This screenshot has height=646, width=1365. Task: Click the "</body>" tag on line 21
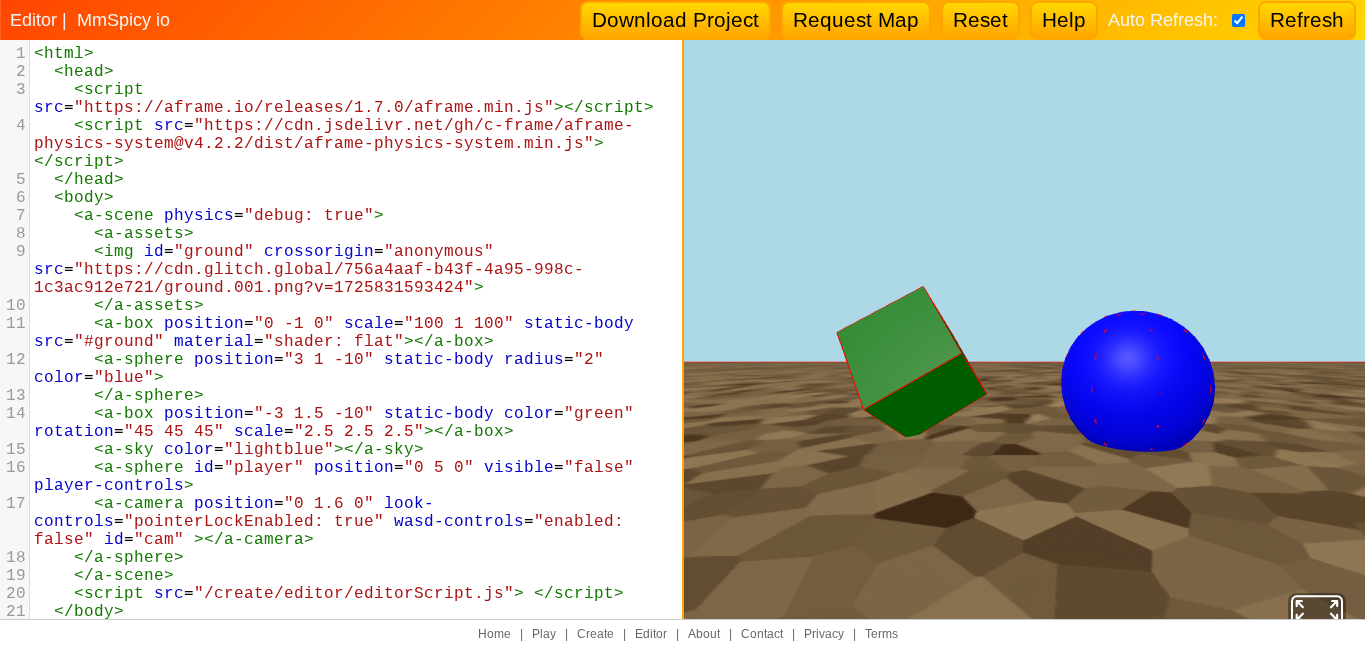point(89,611)
